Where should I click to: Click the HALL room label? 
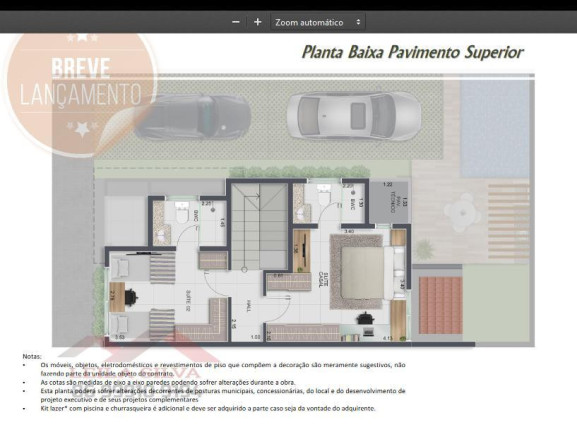click(x=249, y=306)
